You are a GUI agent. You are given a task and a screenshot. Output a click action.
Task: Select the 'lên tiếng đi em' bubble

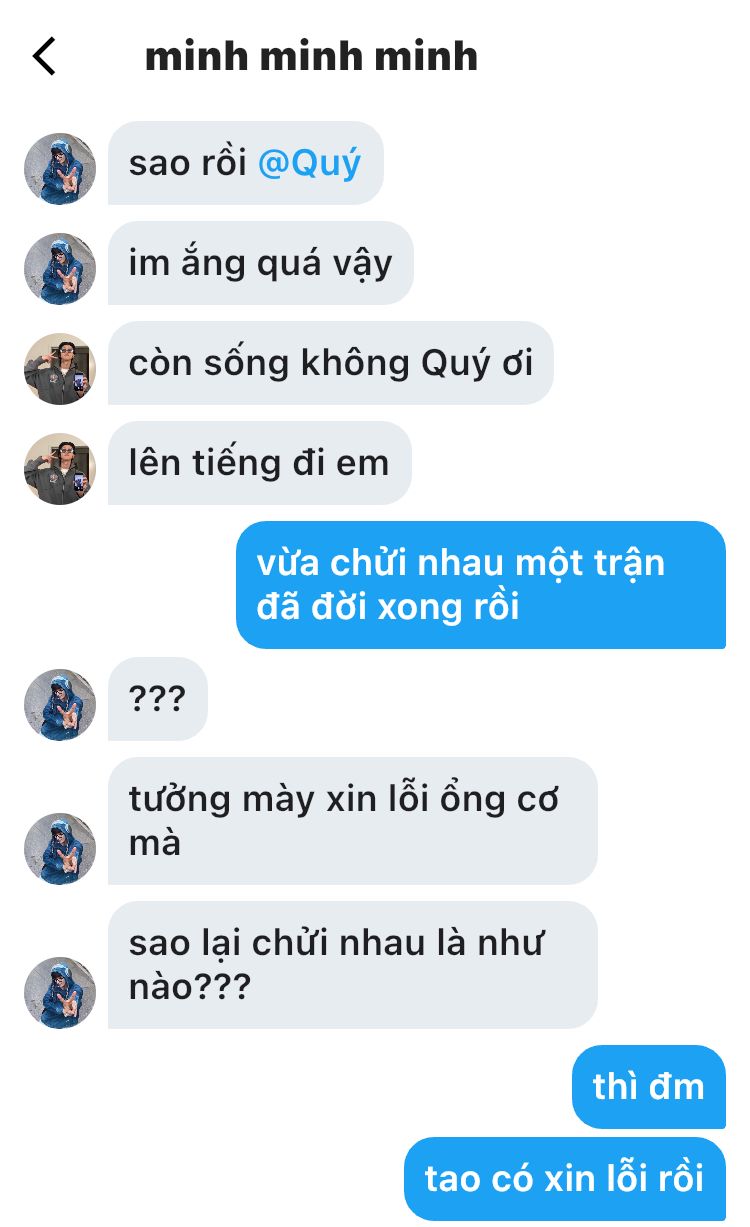[x=260, y=463]
